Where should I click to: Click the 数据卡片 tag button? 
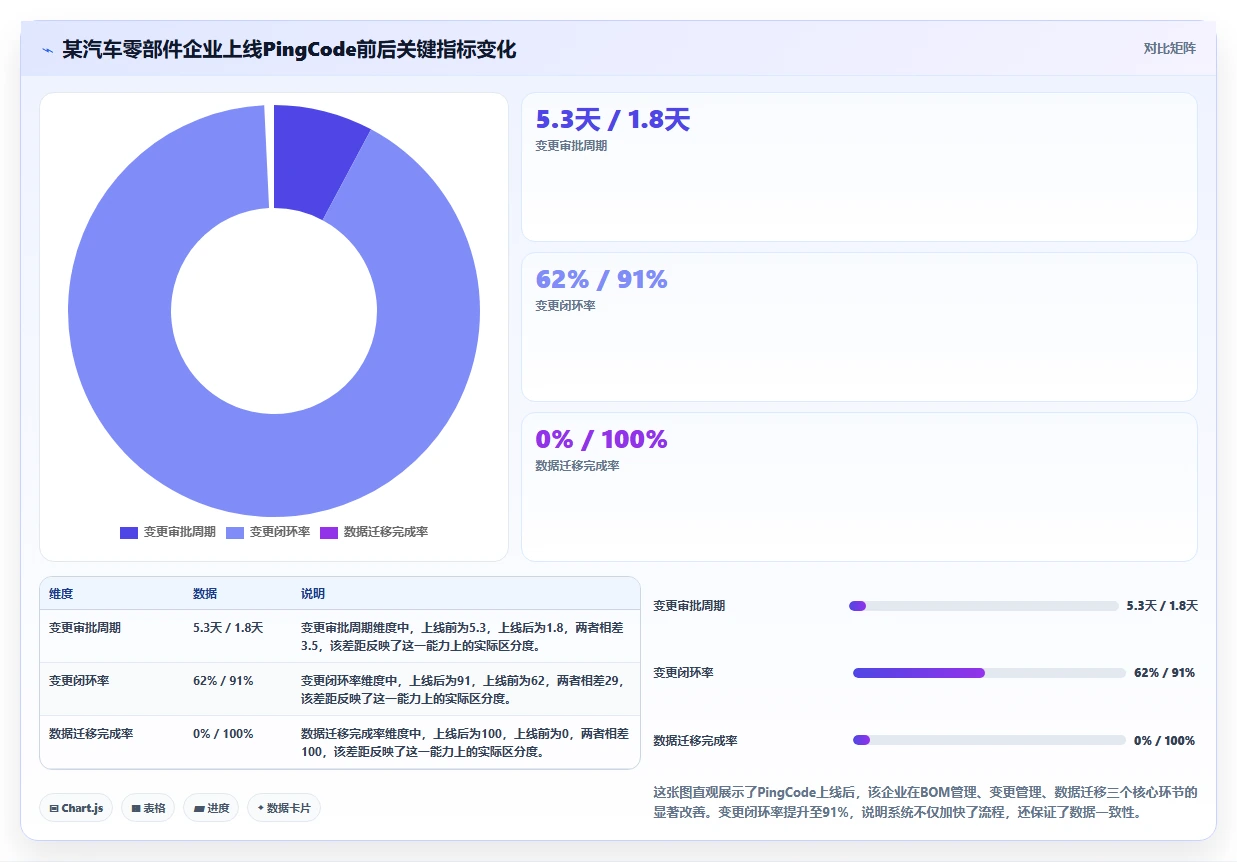(284, 808)
